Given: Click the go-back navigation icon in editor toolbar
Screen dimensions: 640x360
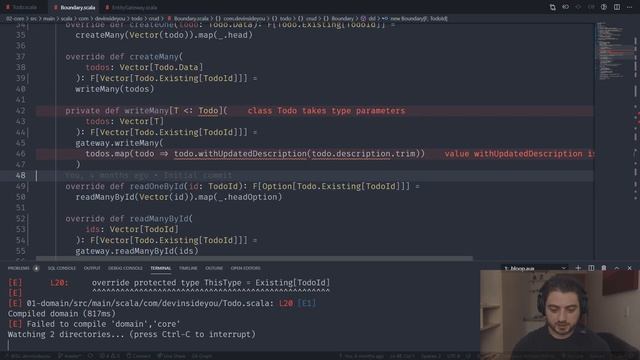Looking at the screenshot, I should (x=565, y=7).
